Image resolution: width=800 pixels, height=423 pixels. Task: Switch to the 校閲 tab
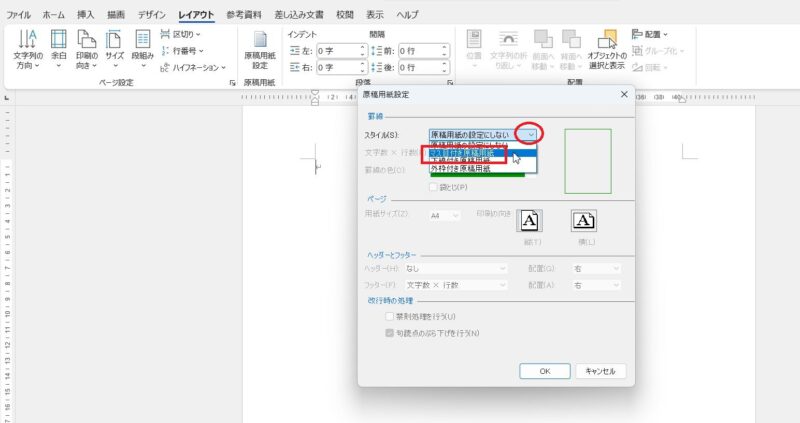point(345,15)
